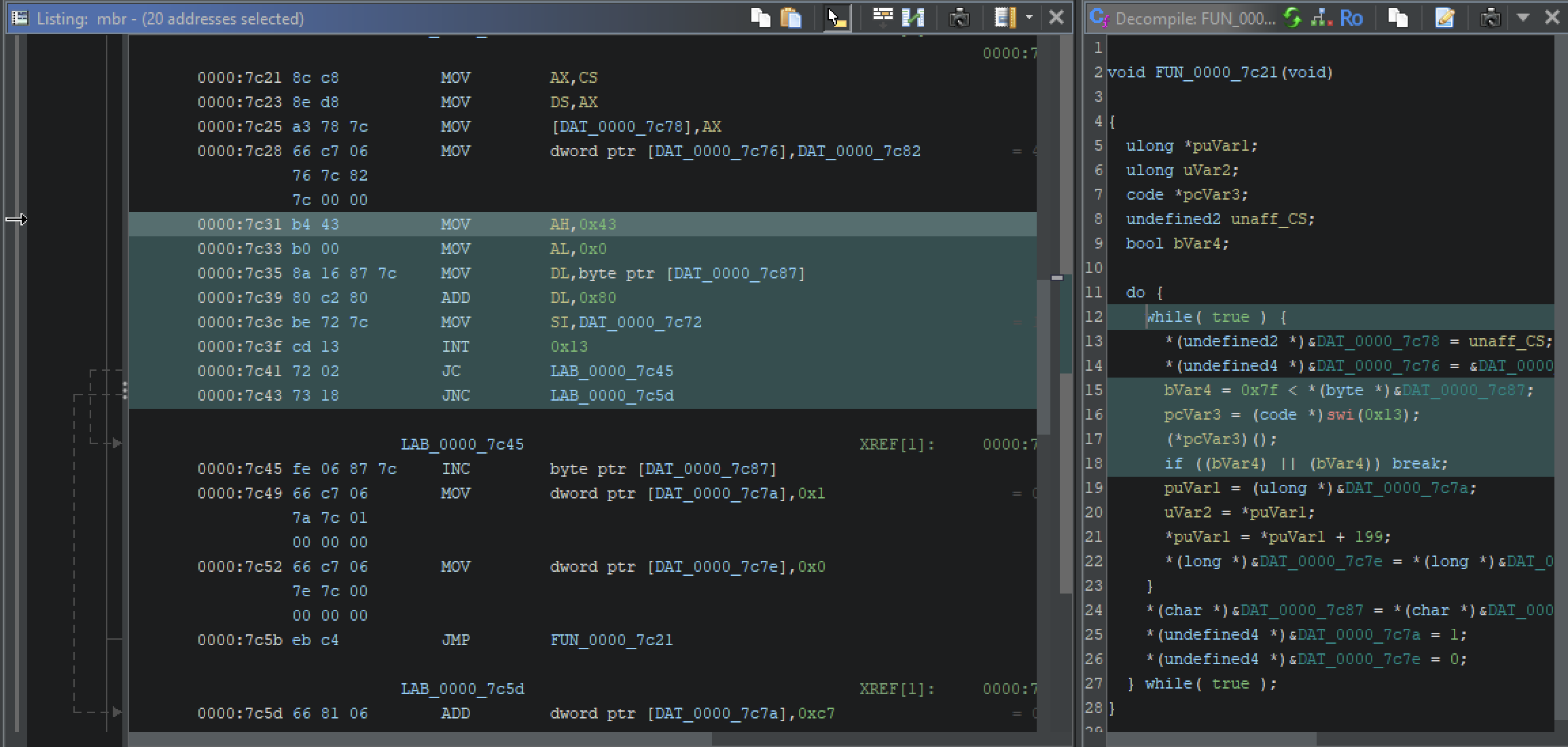Click the cursor arrow marker in Listing margin

(16, 219)
